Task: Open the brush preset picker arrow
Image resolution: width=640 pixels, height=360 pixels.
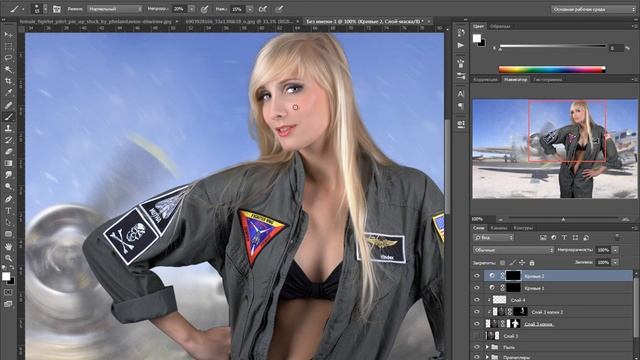Action: (45, 9)
